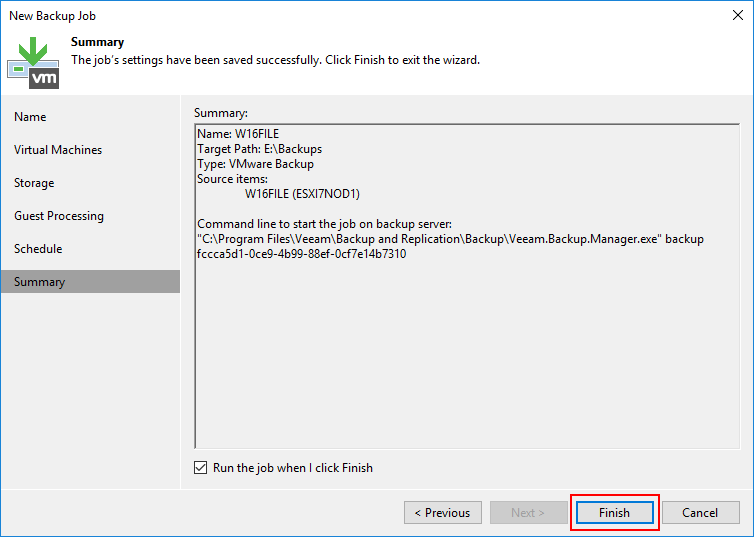Select the Summary step in sidebar
The width and height of the screenshot is (754, 537).
tap(40, 282)
